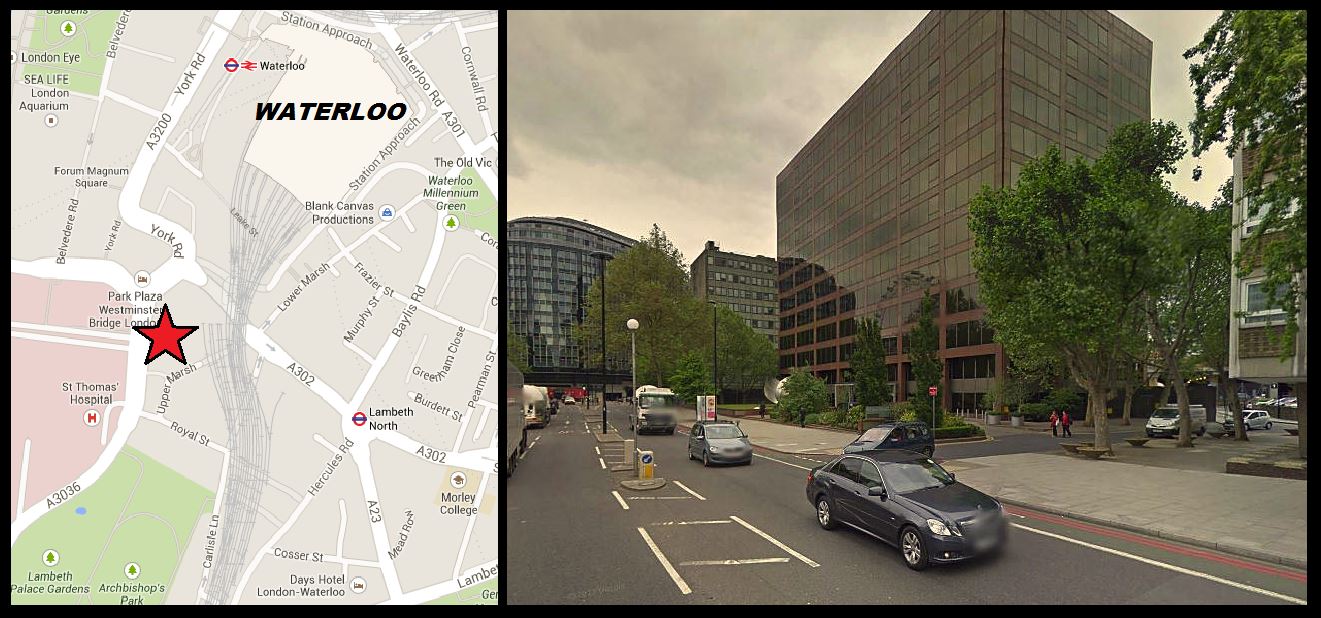
Task: Click the St Thomas' Hospital marker icon
Action: (92, 418)
